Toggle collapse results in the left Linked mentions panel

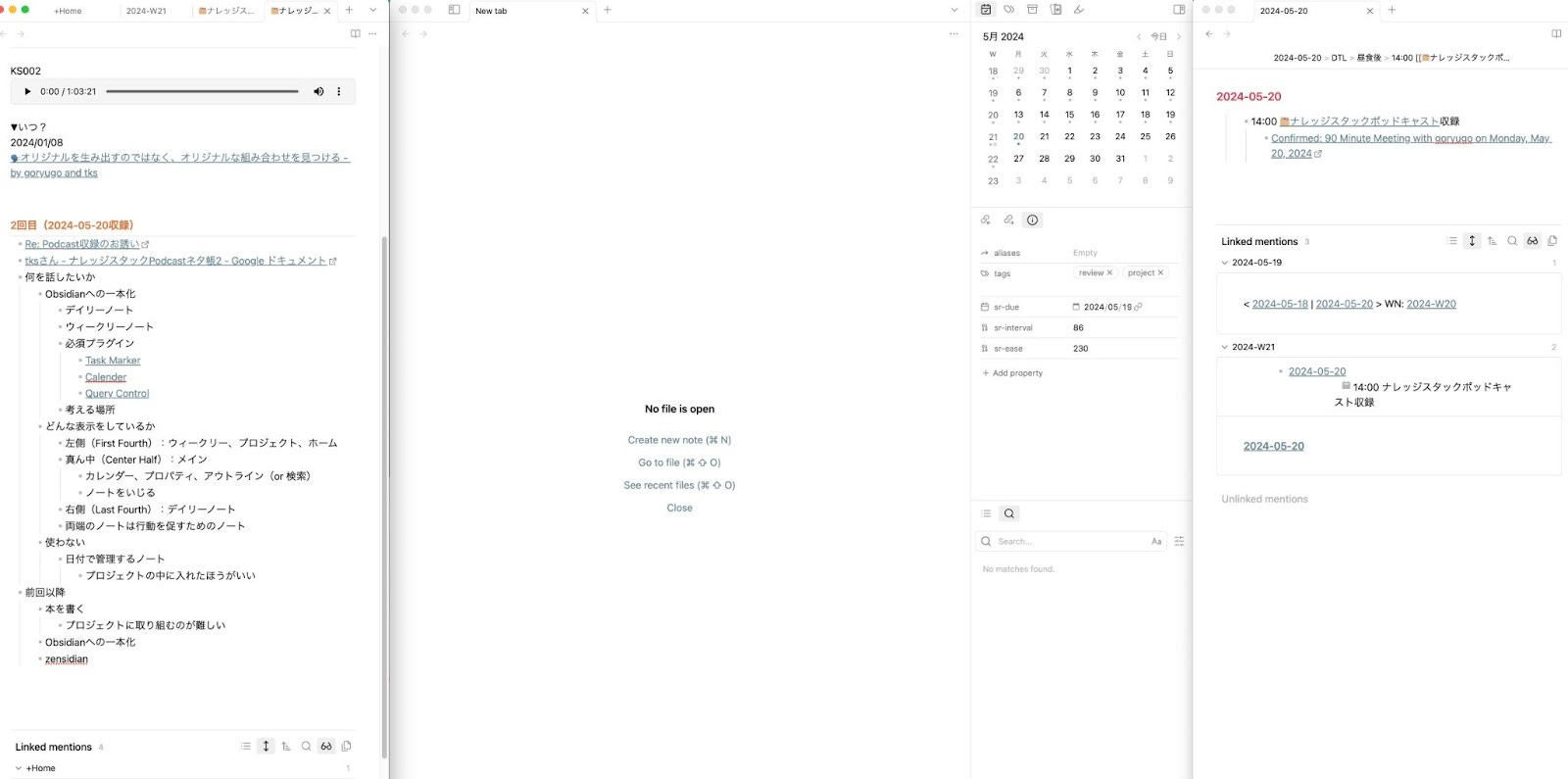(245, 747)
